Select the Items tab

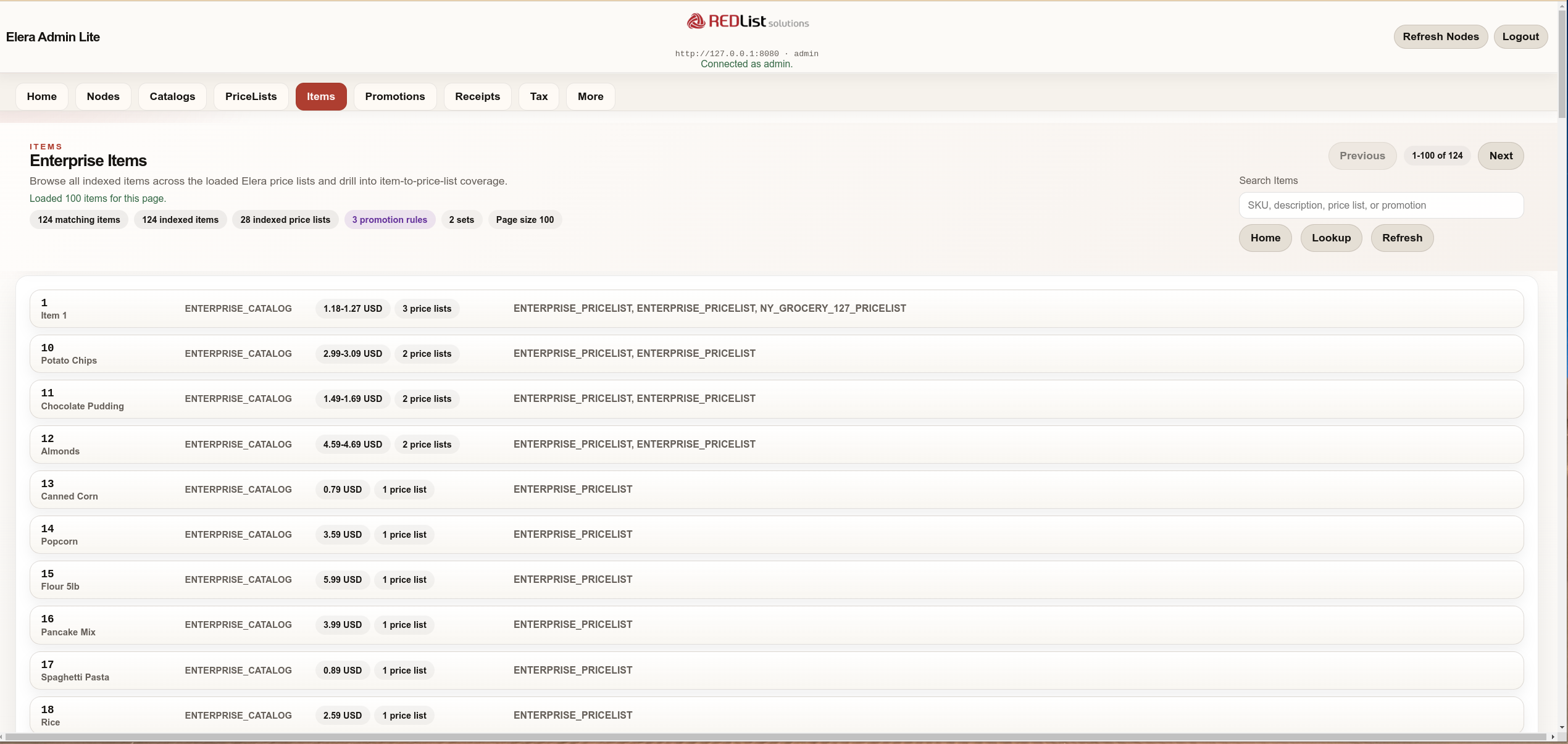pos(321,96)
